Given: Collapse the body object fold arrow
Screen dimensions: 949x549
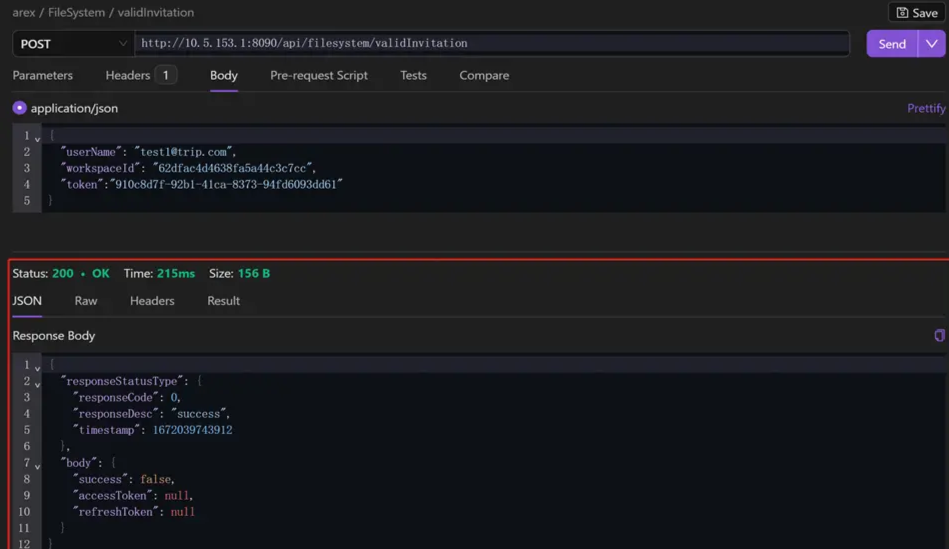Looking at the screenshot, I should (x=38, y=465).
